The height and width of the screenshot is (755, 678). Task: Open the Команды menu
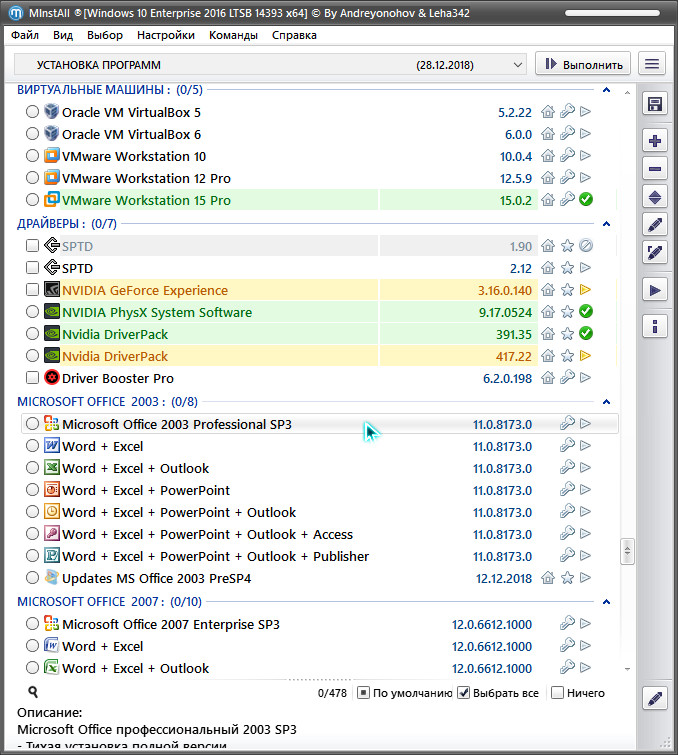coord(233,35)
